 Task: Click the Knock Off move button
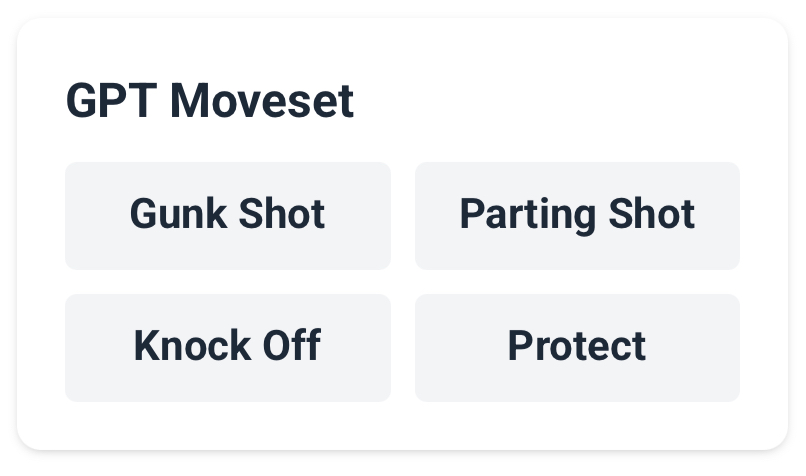228,347
